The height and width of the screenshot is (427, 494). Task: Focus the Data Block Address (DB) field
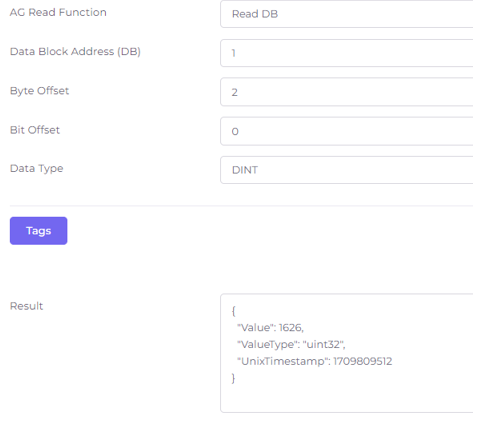[347, 53]
